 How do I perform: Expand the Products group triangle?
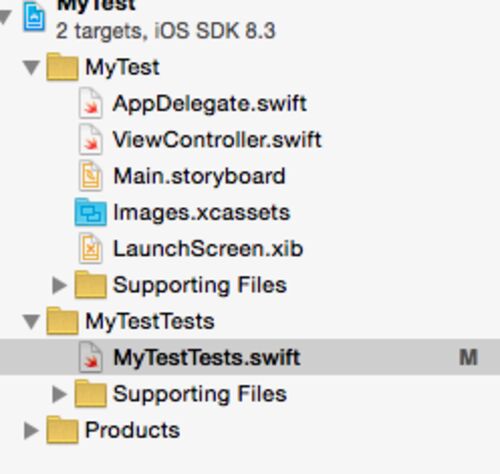[x=31, y=430]
